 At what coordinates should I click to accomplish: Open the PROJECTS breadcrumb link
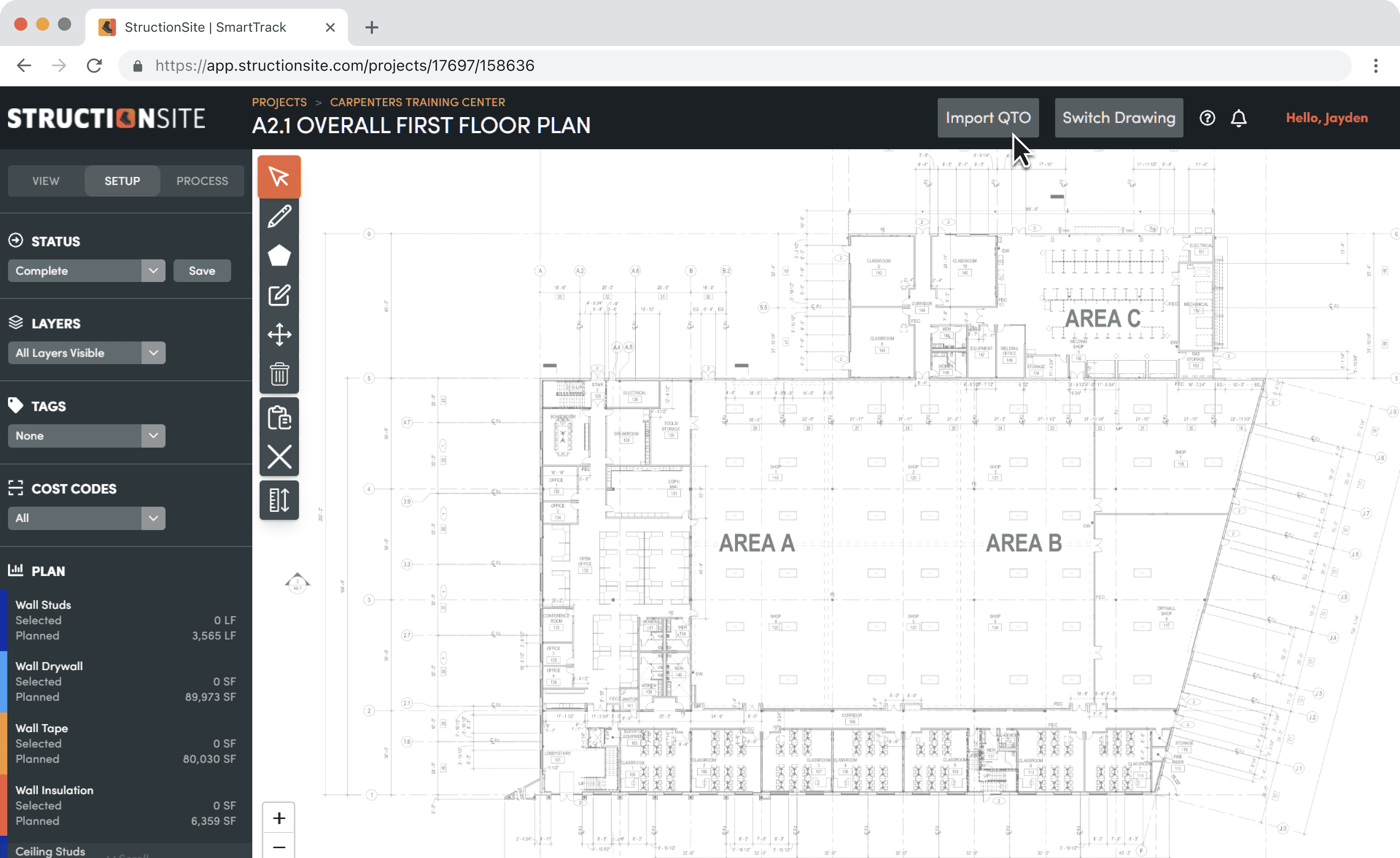pos(279,103)
